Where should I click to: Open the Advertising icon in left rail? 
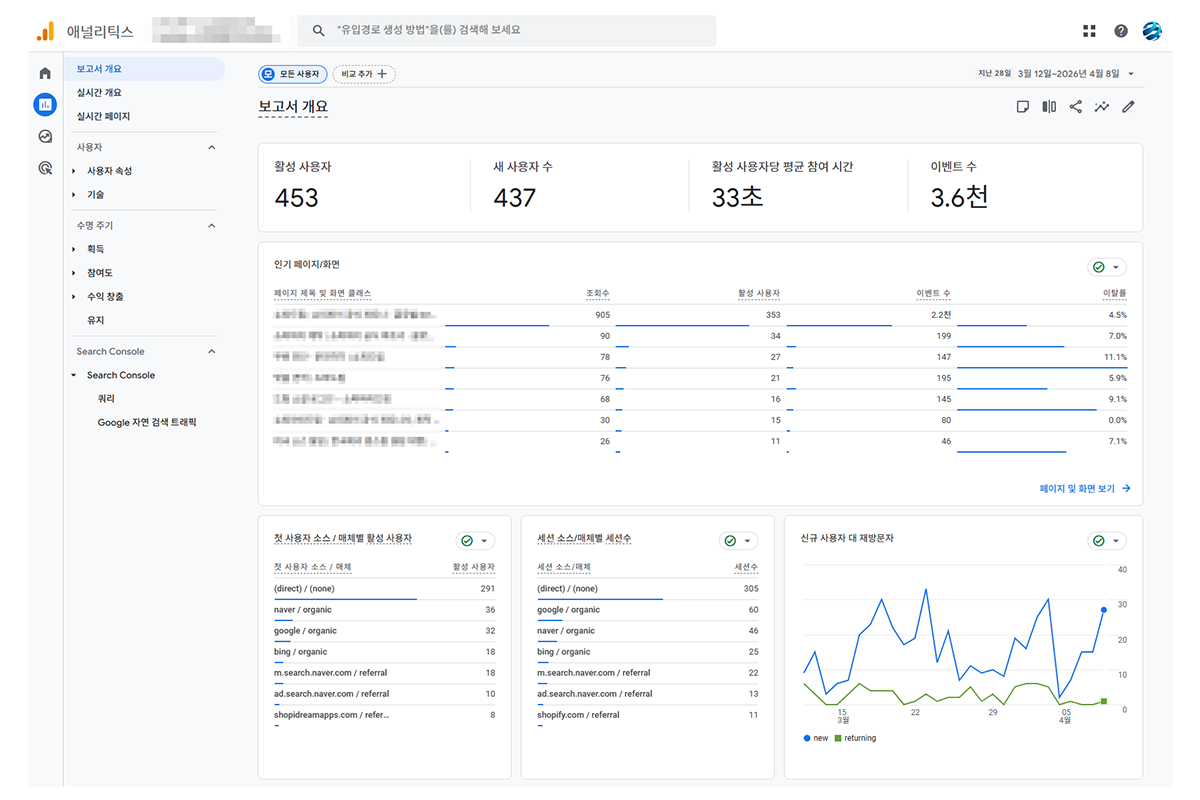coord(44,169)
